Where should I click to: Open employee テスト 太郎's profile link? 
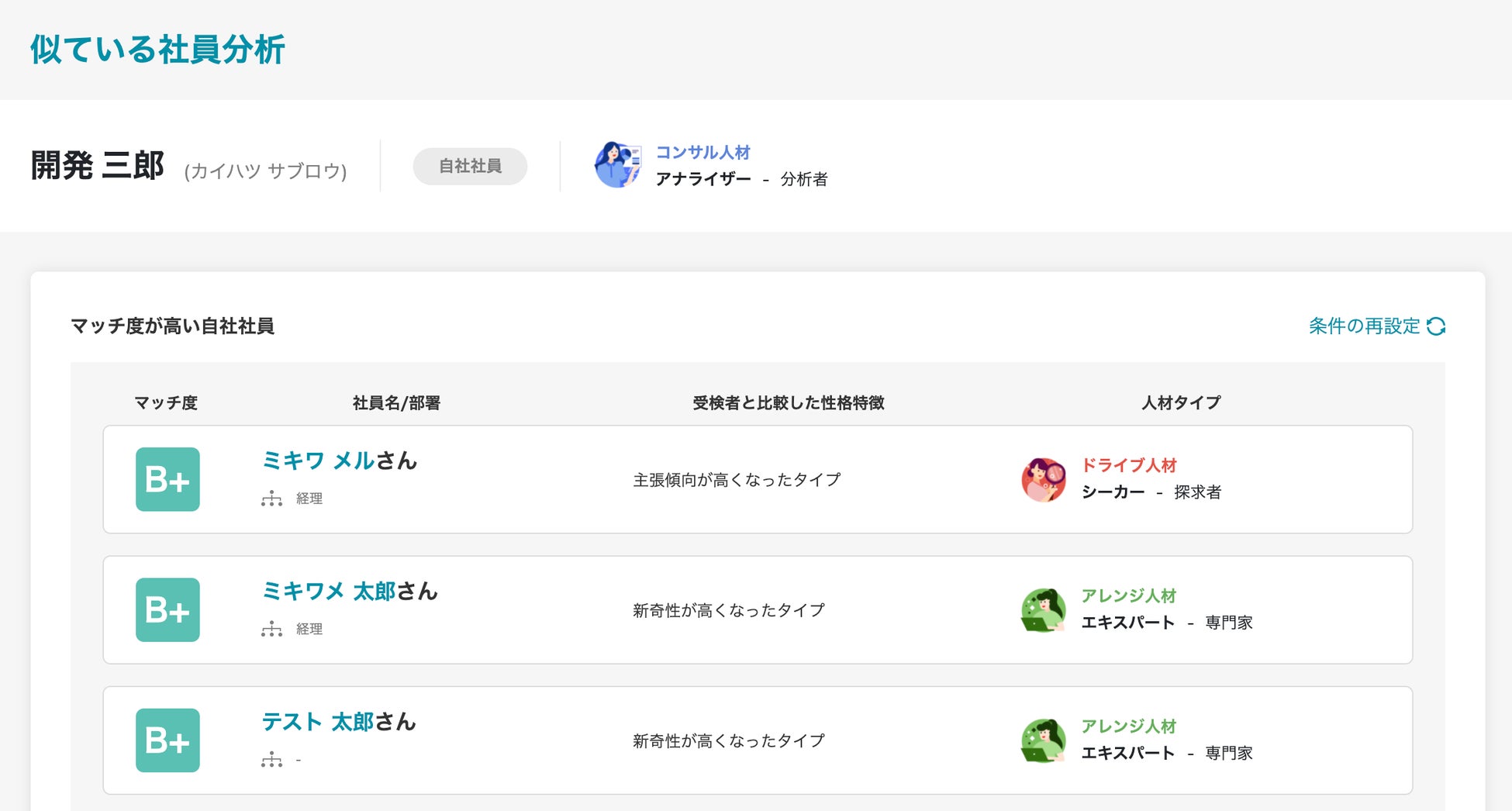point(318,722)
